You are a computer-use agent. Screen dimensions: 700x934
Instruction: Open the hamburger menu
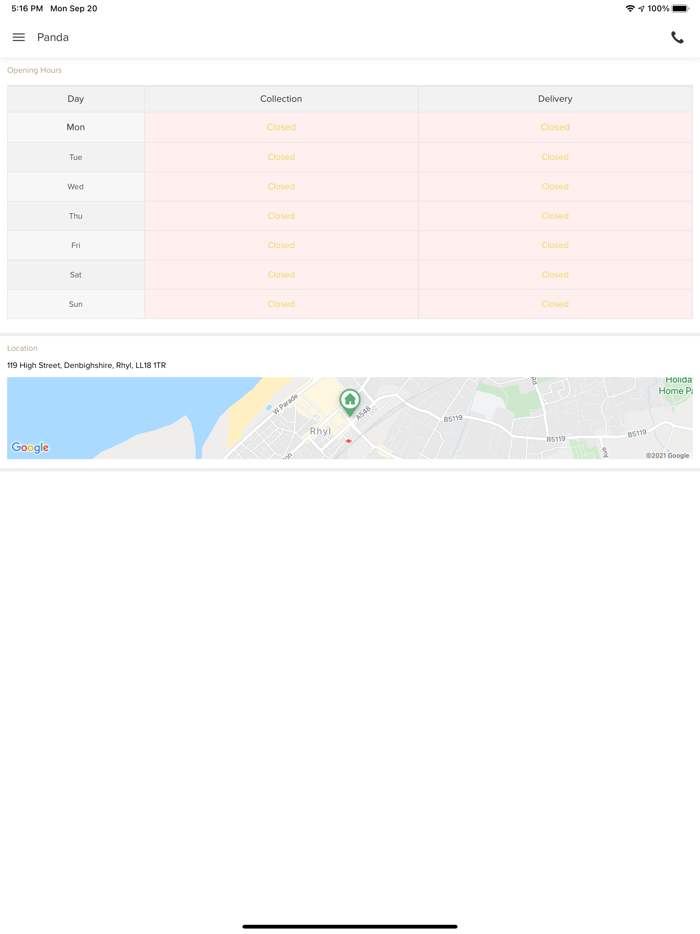coord(18,37)
